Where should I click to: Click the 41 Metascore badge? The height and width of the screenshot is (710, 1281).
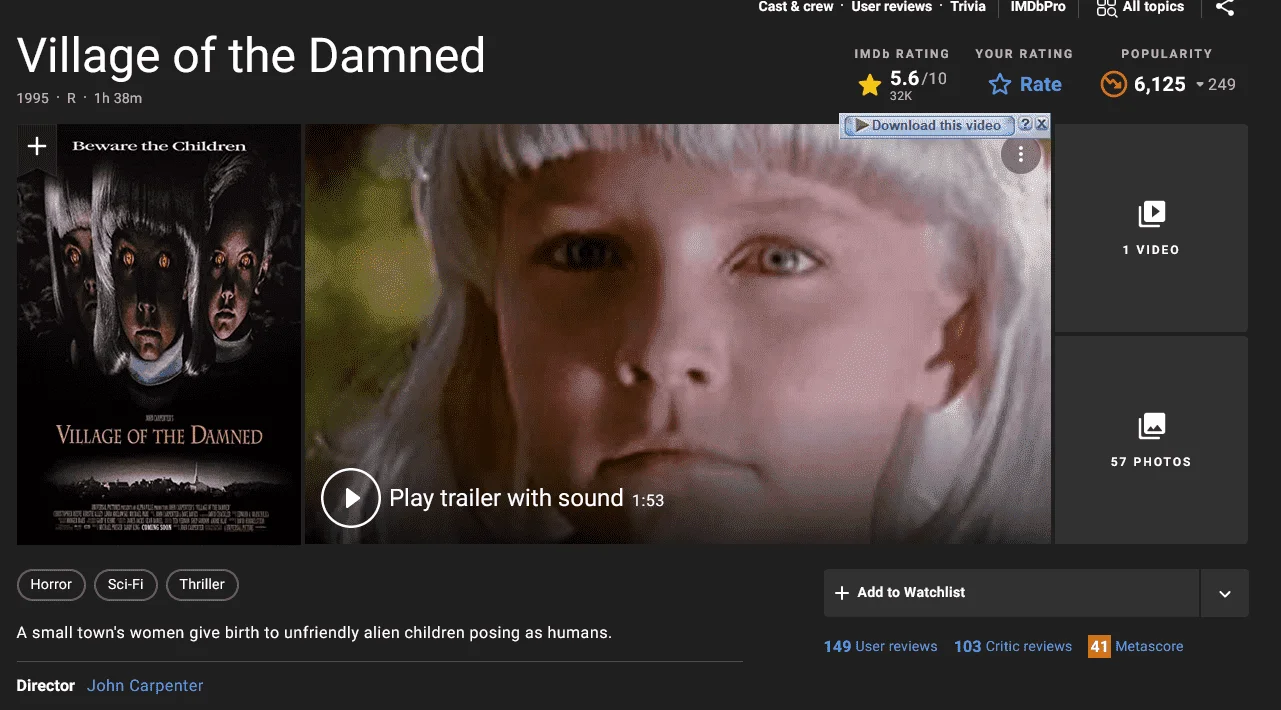[x=1100, y=647]
